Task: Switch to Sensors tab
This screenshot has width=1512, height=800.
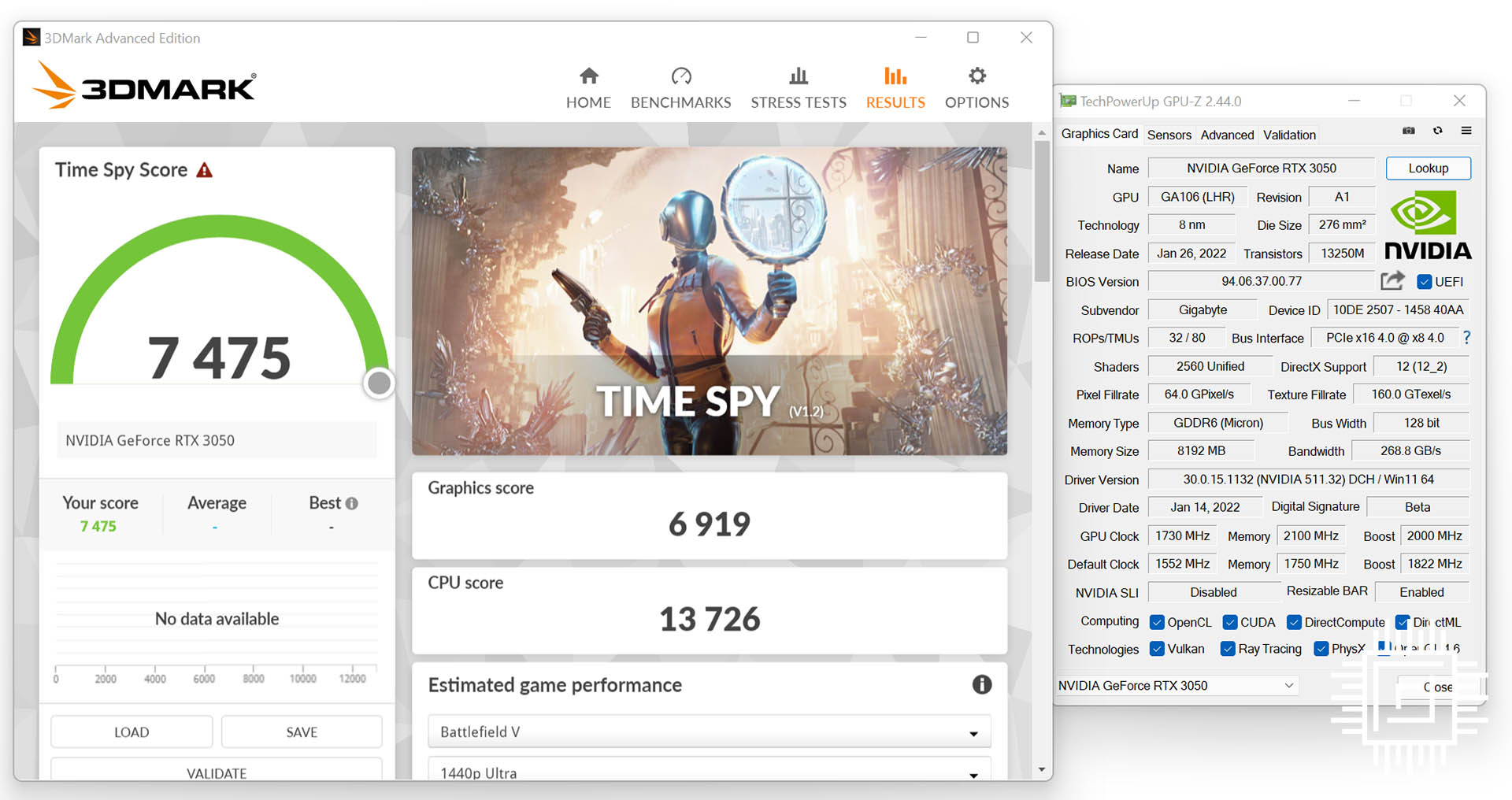Action: pos(1169,135)
